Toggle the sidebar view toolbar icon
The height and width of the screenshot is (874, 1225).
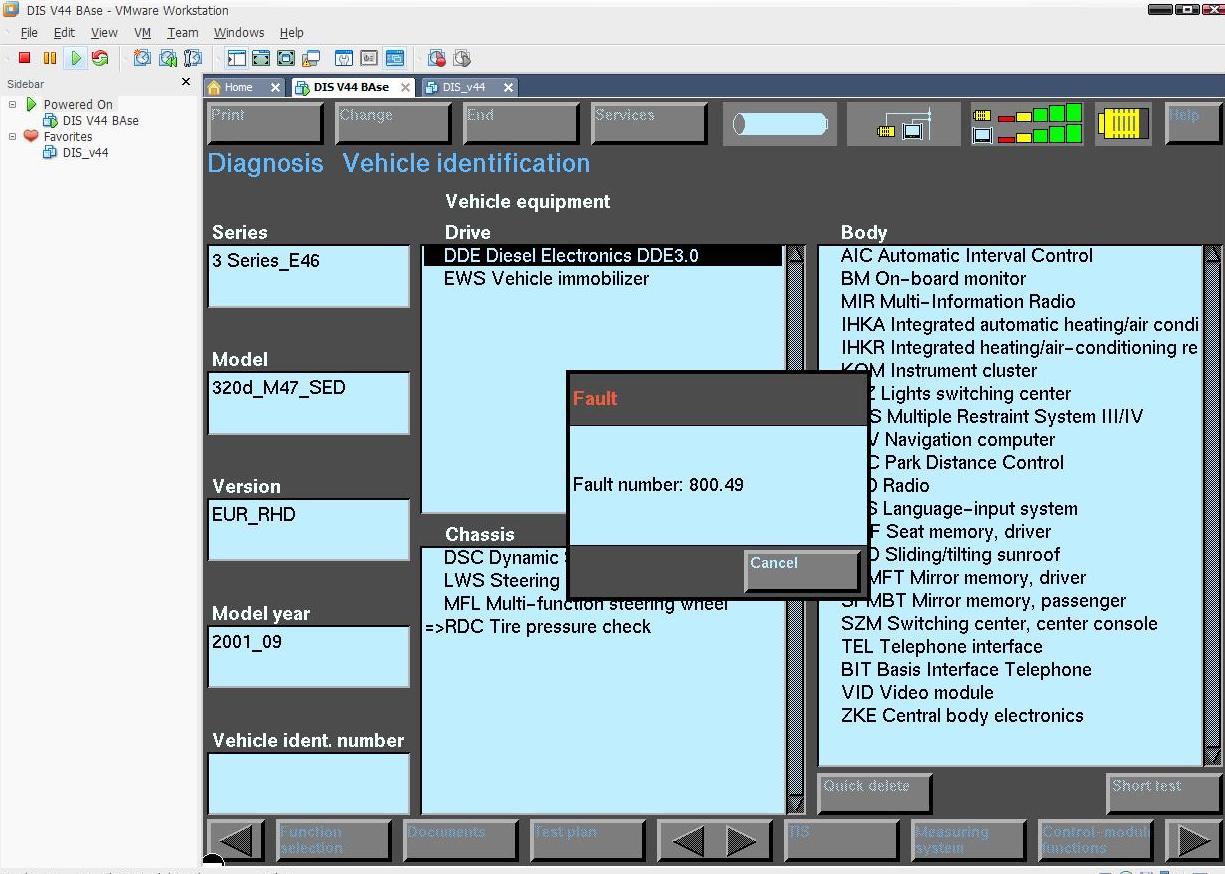pos(236,58)
